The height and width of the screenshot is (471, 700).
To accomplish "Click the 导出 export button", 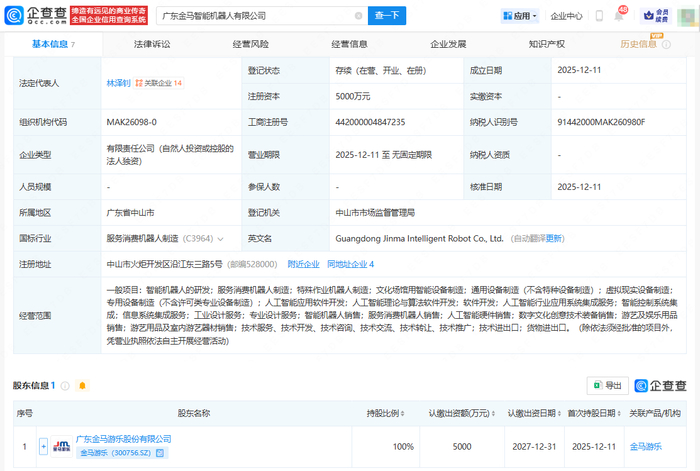I will point(607,385).
